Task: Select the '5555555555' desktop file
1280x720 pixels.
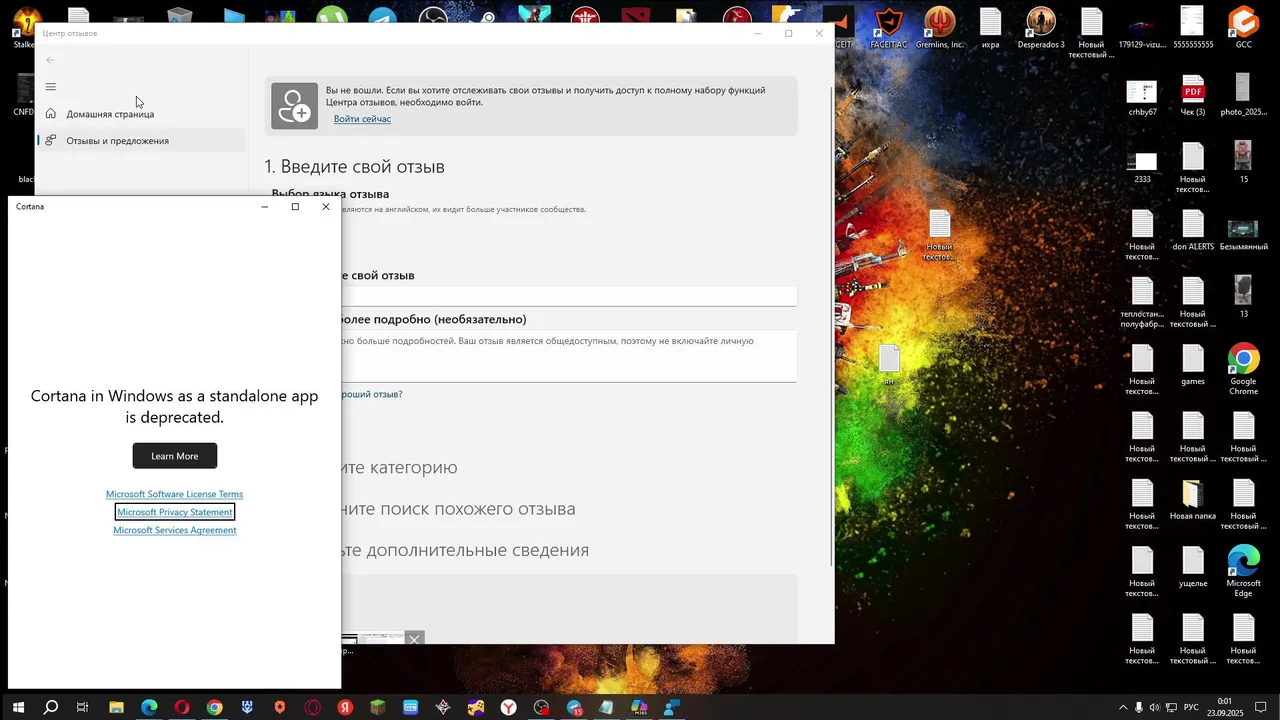Action: pyautogui.click(x=1192, y=27)
